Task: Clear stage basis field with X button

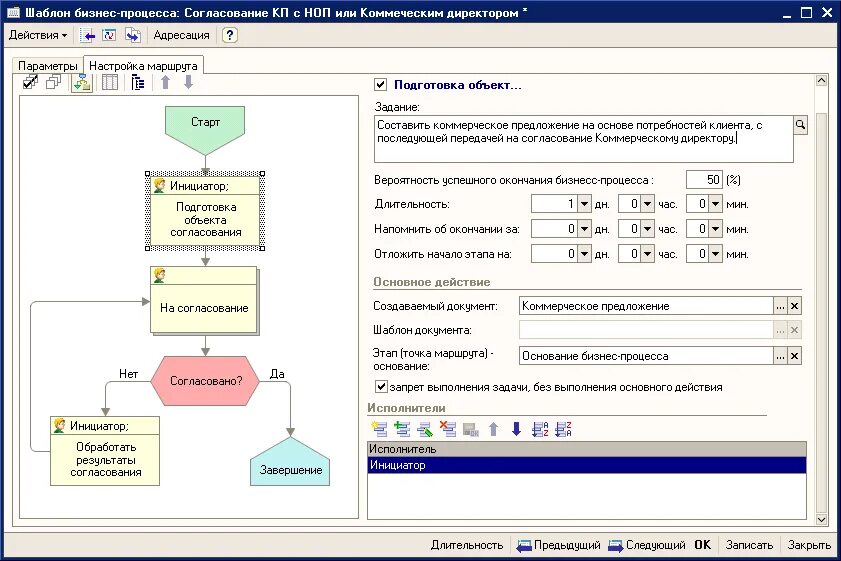Action: point(794,356)
